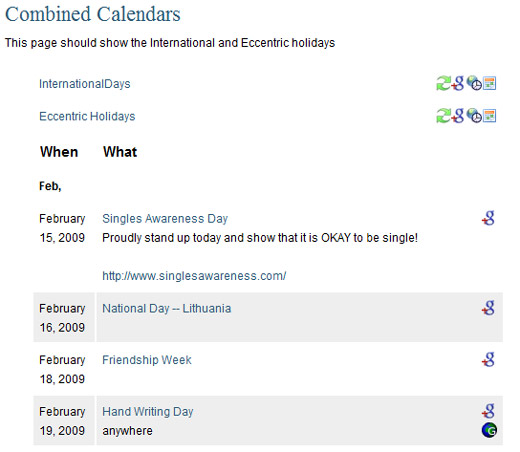Add National Day Lithuania to Google Calendar

coord(488,308)
